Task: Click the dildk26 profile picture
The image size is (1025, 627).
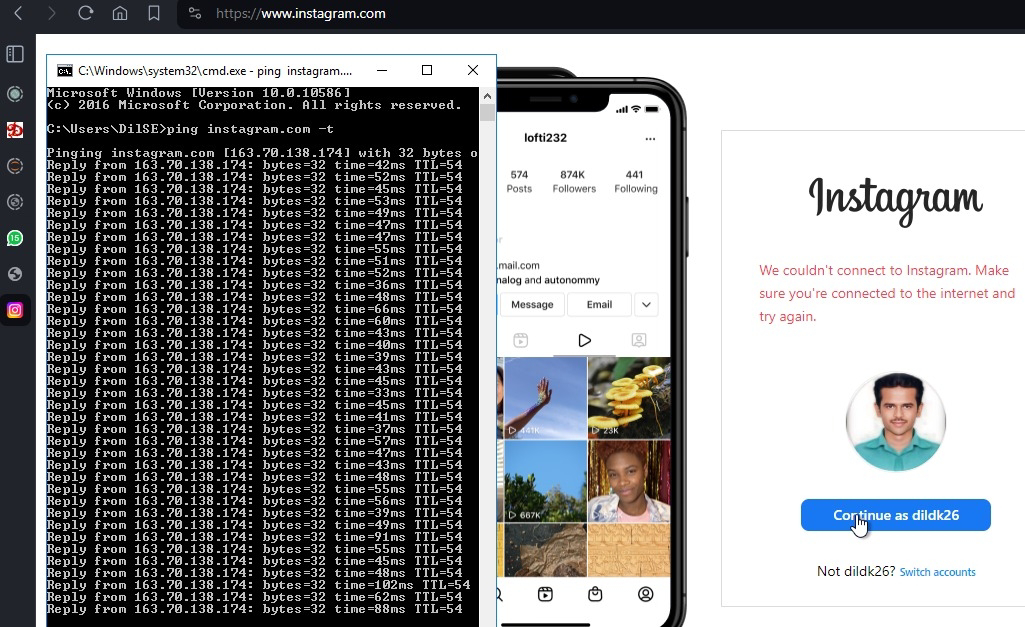Action: pyautogui.click(x=896, y=422)
